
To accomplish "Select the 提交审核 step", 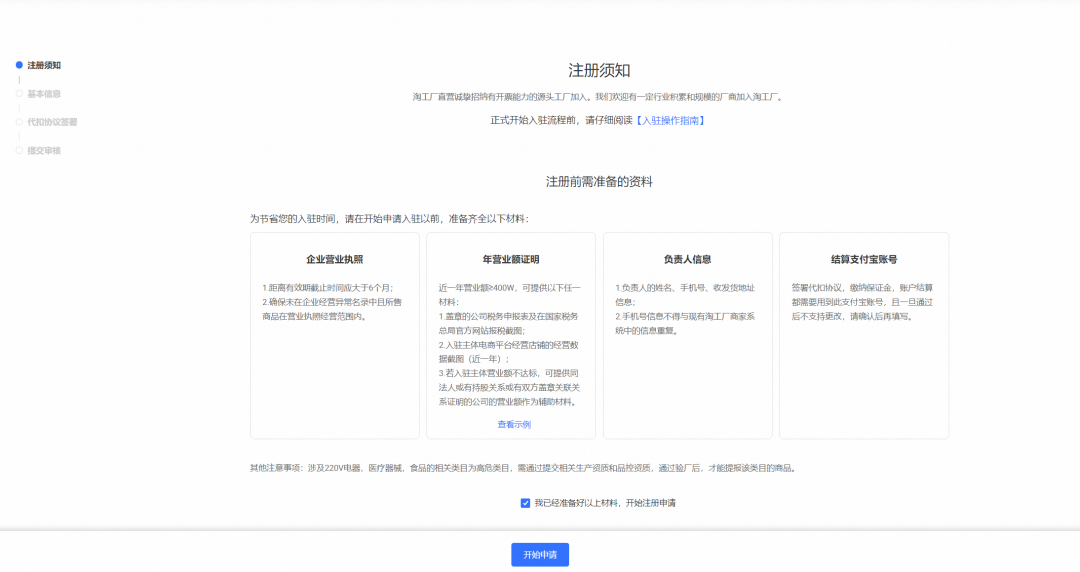I will (44, 150).
